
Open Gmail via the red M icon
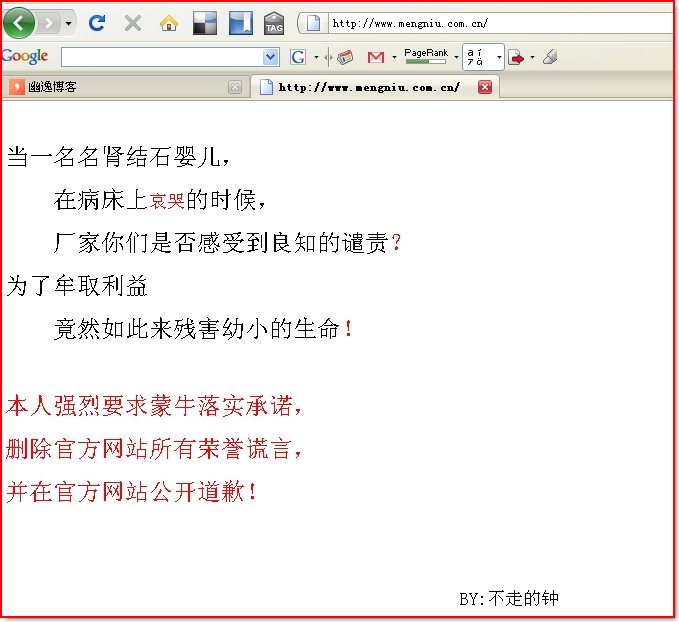tap(375, 57)
